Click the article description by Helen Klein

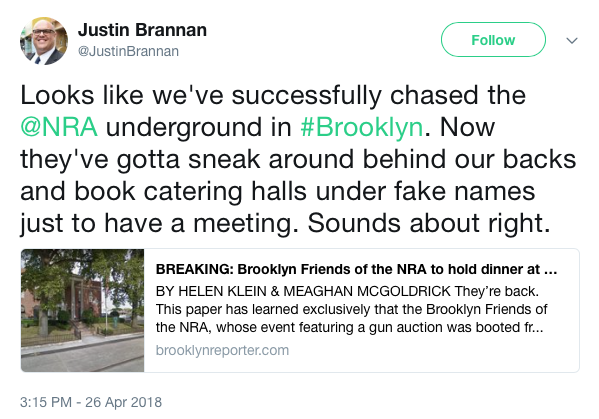pos(351,309)
